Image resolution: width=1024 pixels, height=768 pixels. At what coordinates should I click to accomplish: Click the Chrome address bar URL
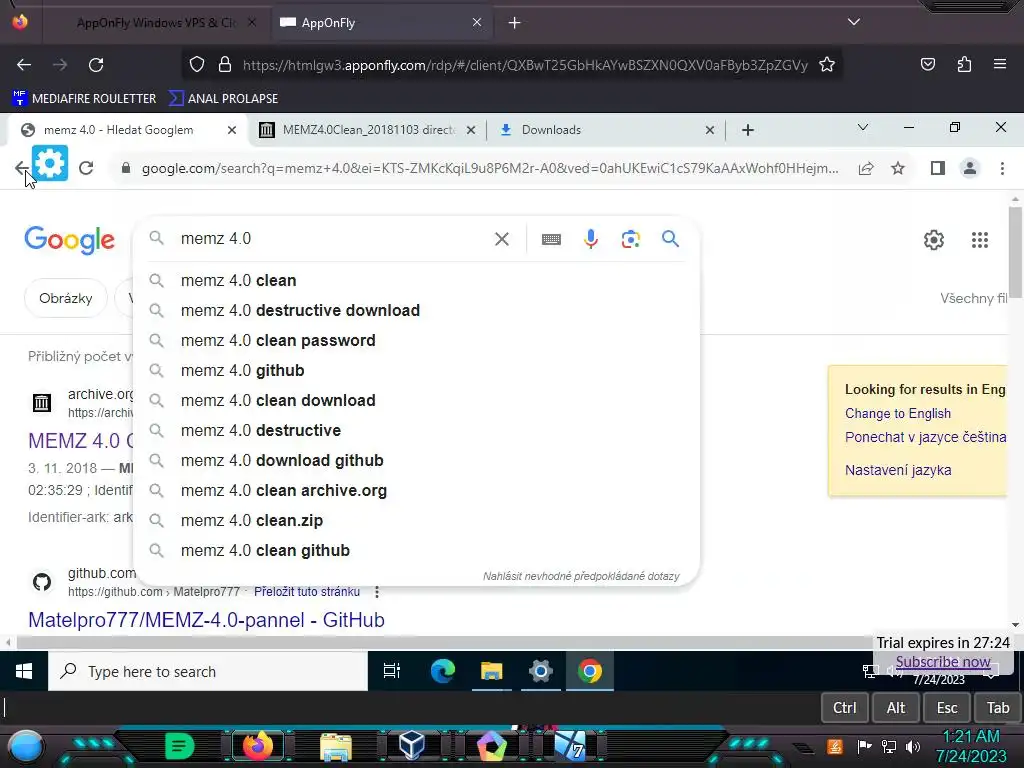pyautogui.click(x=490, y=168)
